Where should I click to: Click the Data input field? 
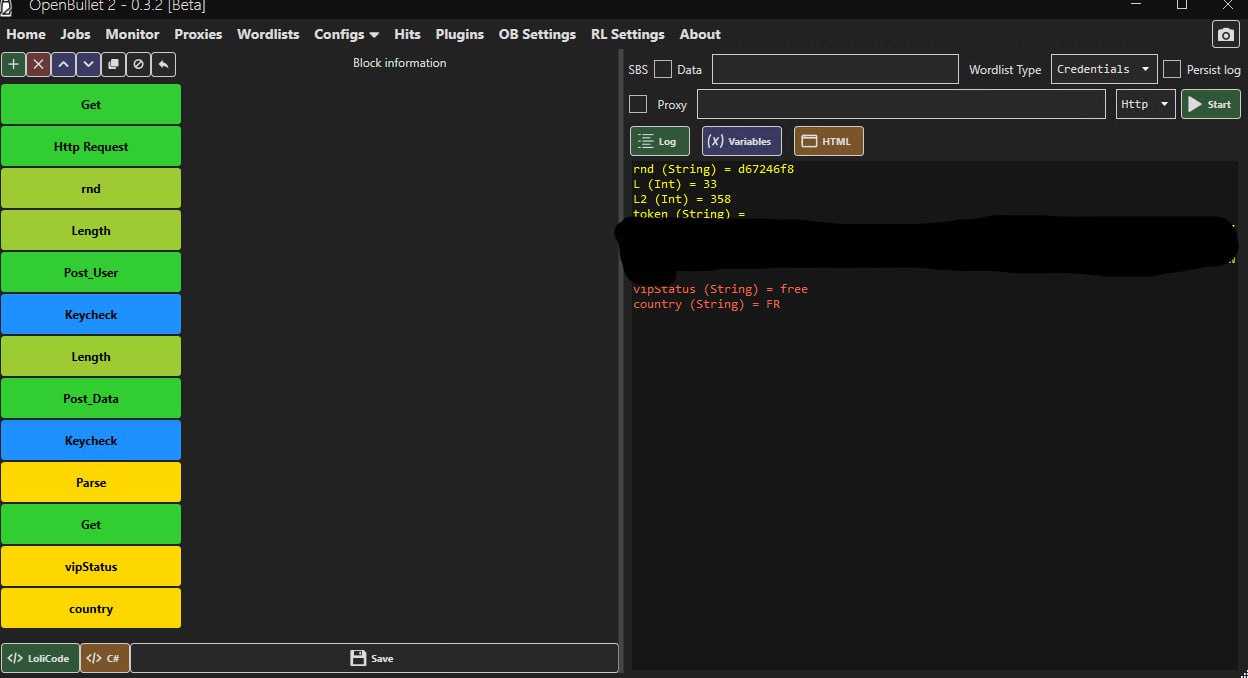pos(835,69)
